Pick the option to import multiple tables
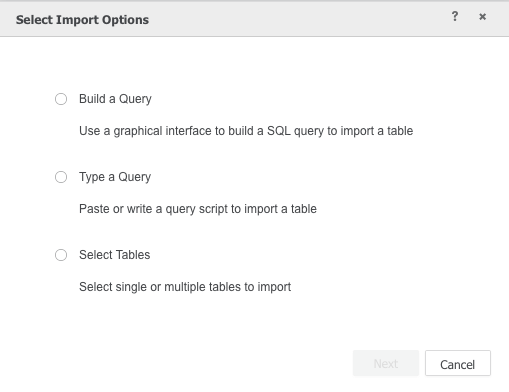This screenshot has height=392, width=509. click(x=61, y=255)
